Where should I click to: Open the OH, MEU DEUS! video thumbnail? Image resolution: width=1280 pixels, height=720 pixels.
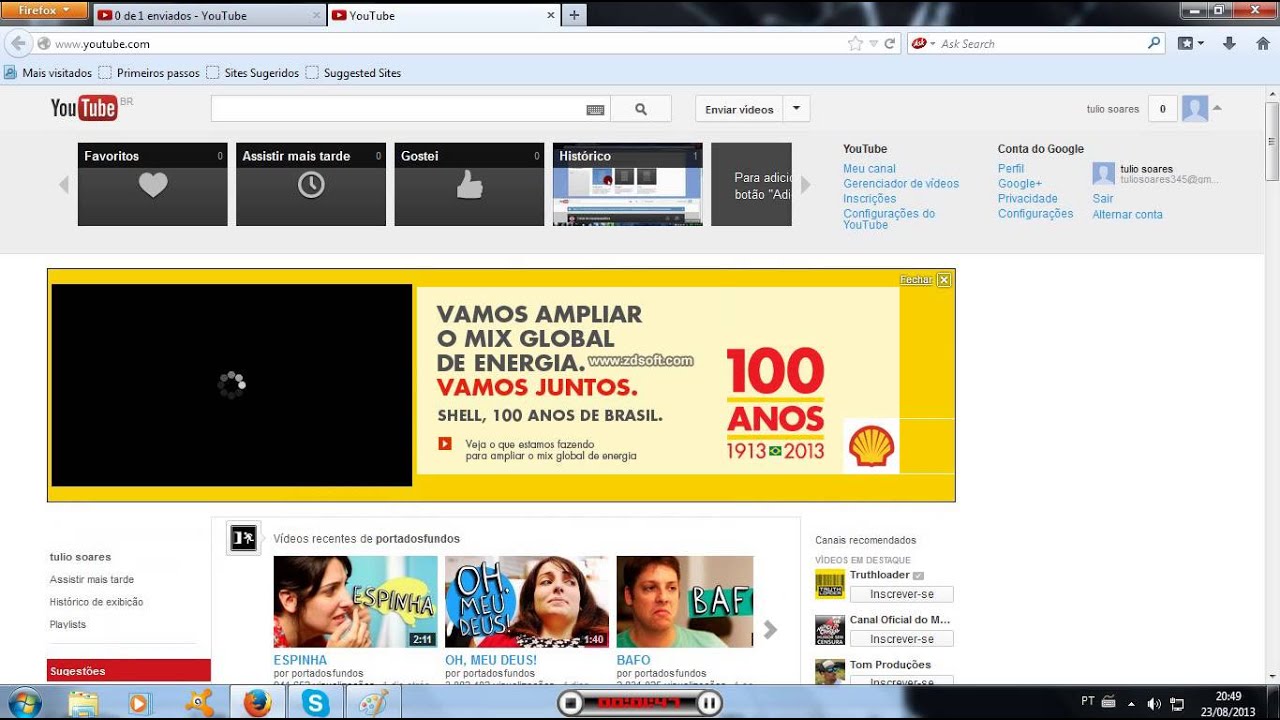click(x=527, y=602)
